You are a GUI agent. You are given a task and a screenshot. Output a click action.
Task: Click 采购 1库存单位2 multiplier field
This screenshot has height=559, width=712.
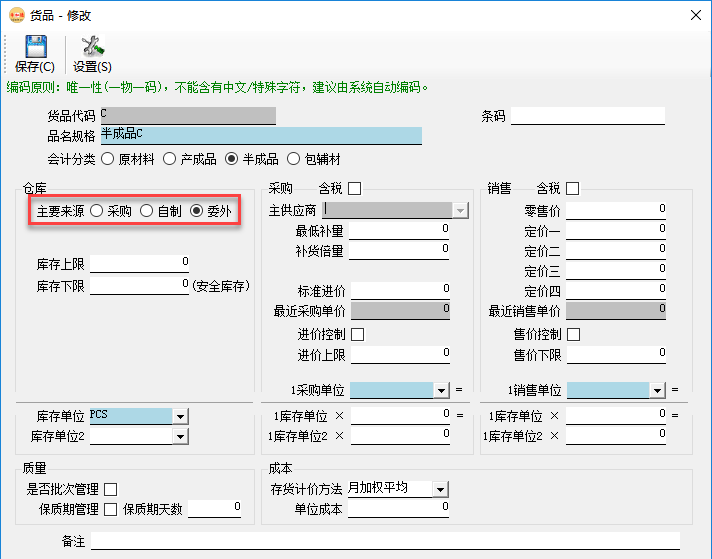point(400,436)
